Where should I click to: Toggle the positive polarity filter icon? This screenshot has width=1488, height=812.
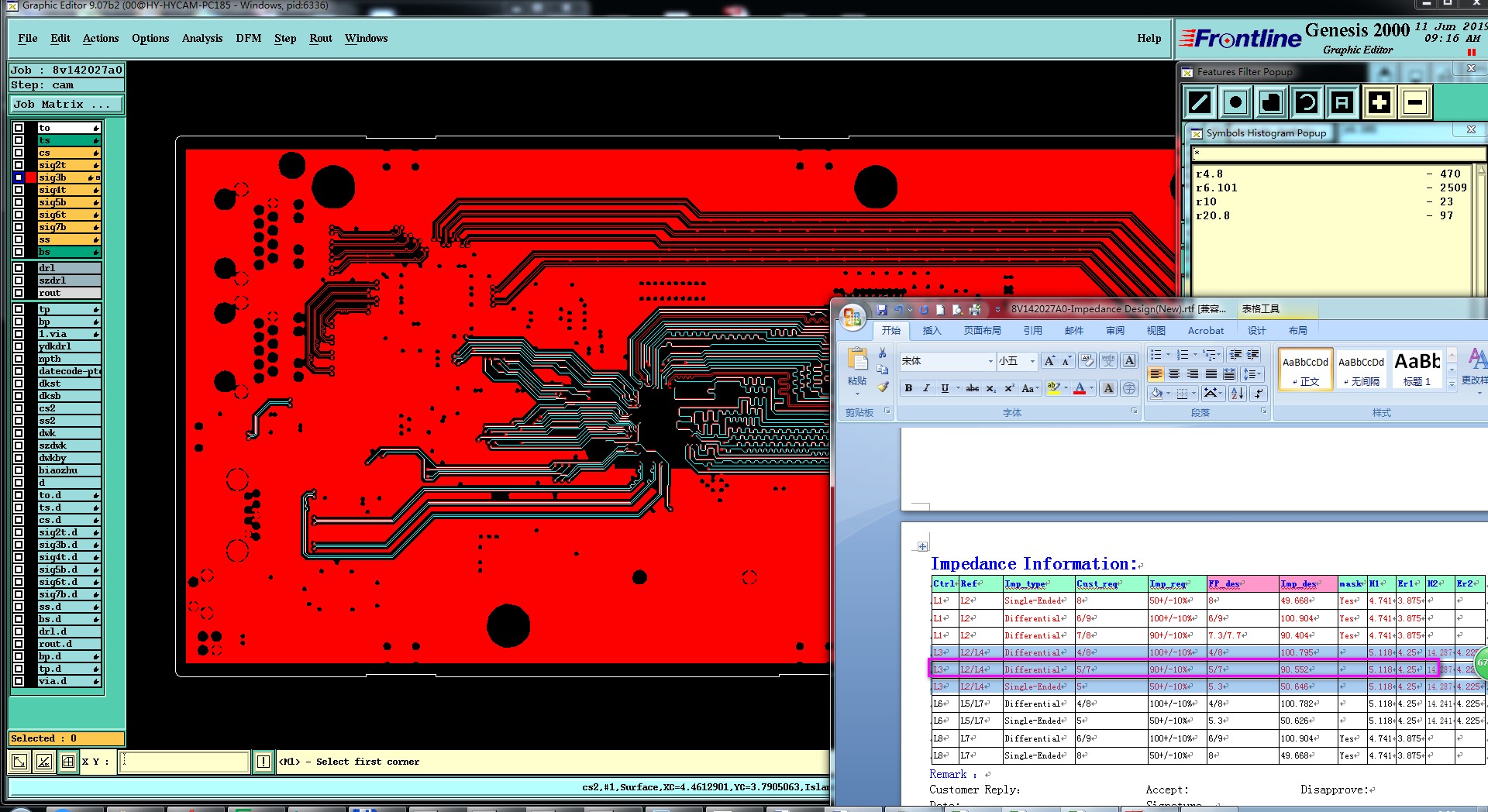[1379, 102]
